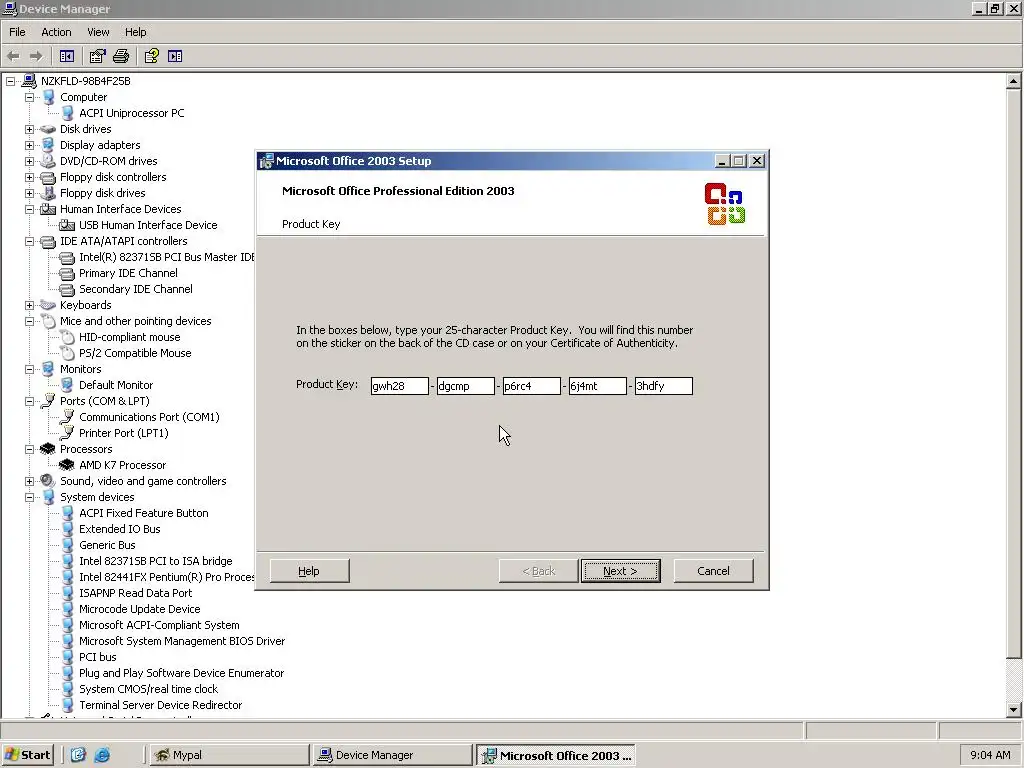Select the HID-compliant mouse icon

click(67, 337)
